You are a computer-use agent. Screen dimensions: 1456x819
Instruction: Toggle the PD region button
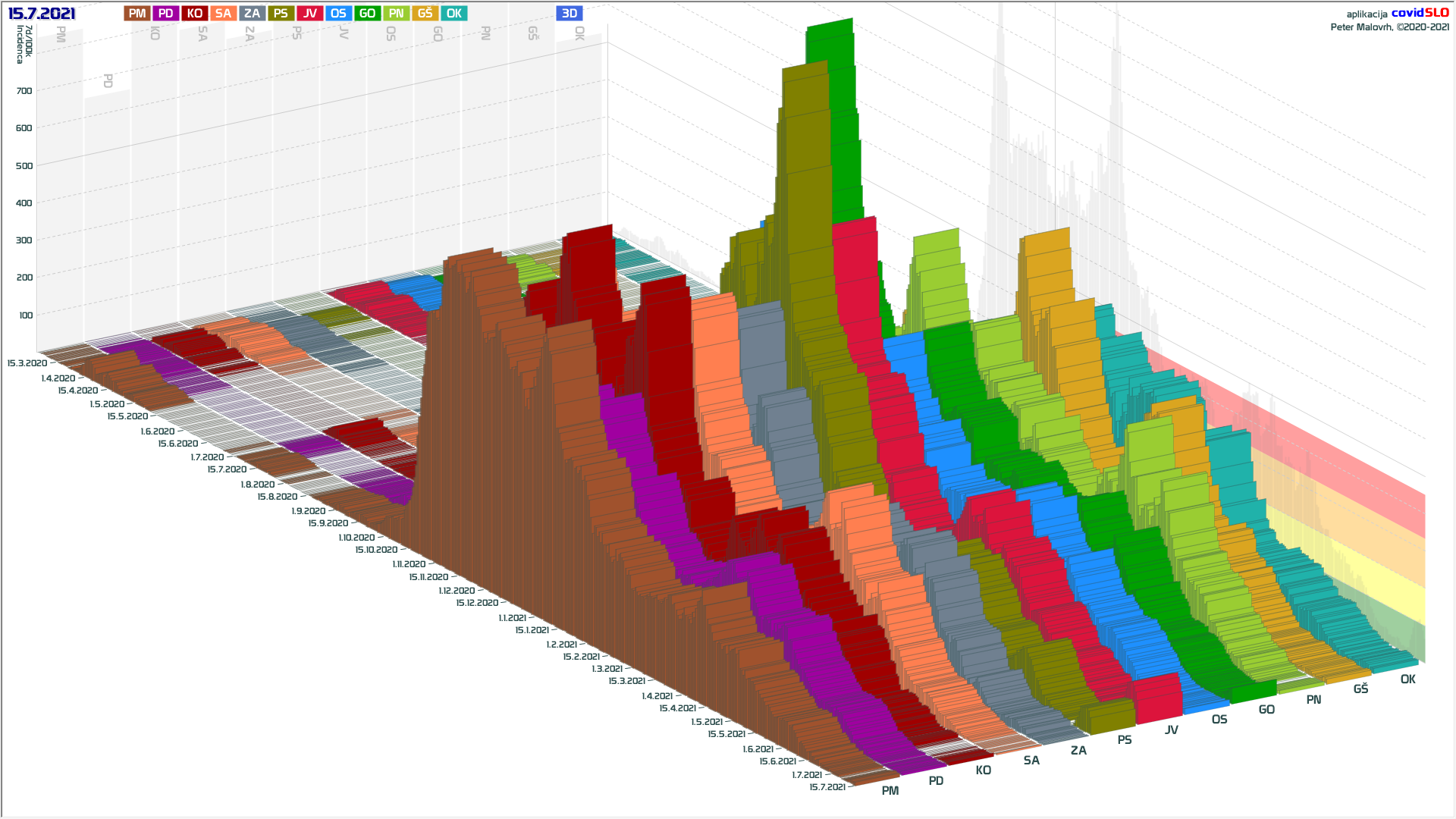pos(166,14)
